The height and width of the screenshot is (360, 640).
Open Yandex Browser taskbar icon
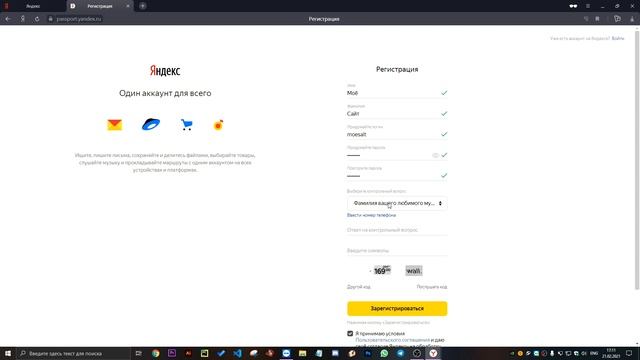[x=433, y=353]
